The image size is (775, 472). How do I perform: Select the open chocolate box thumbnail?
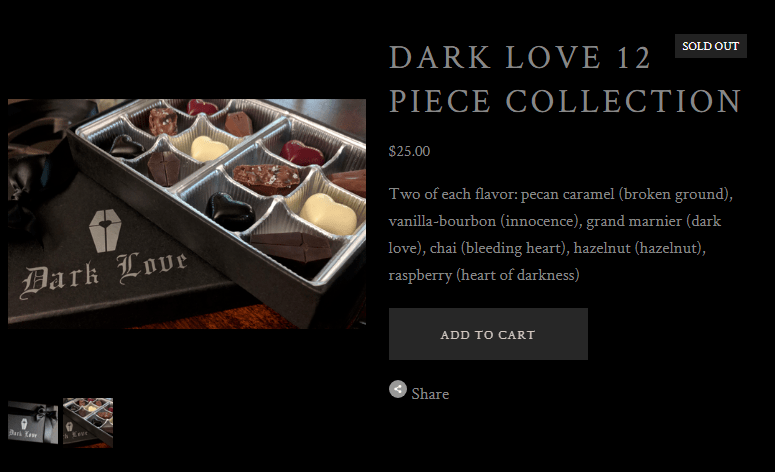click(x=88, y=423)
